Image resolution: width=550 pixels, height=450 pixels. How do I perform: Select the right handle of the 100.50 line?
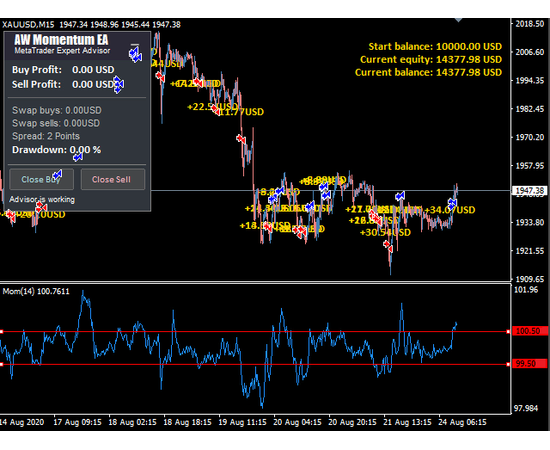click(x=508, y=331)
